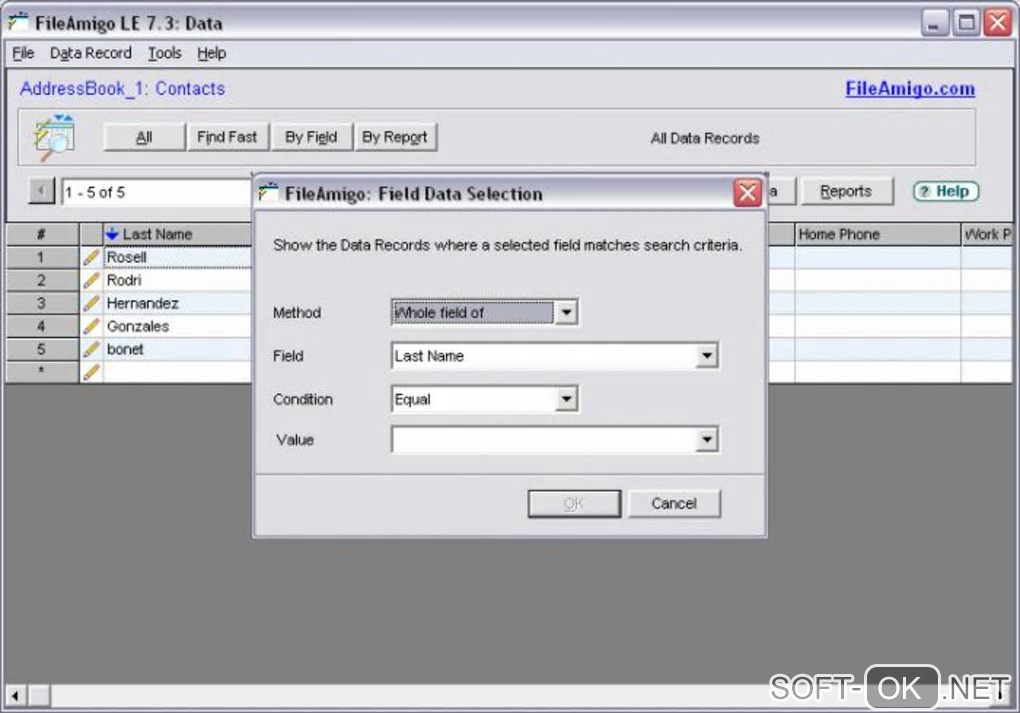The image size is (1020, 713).
Task: Select row number 1 header
Action: [x=42, y=258]
